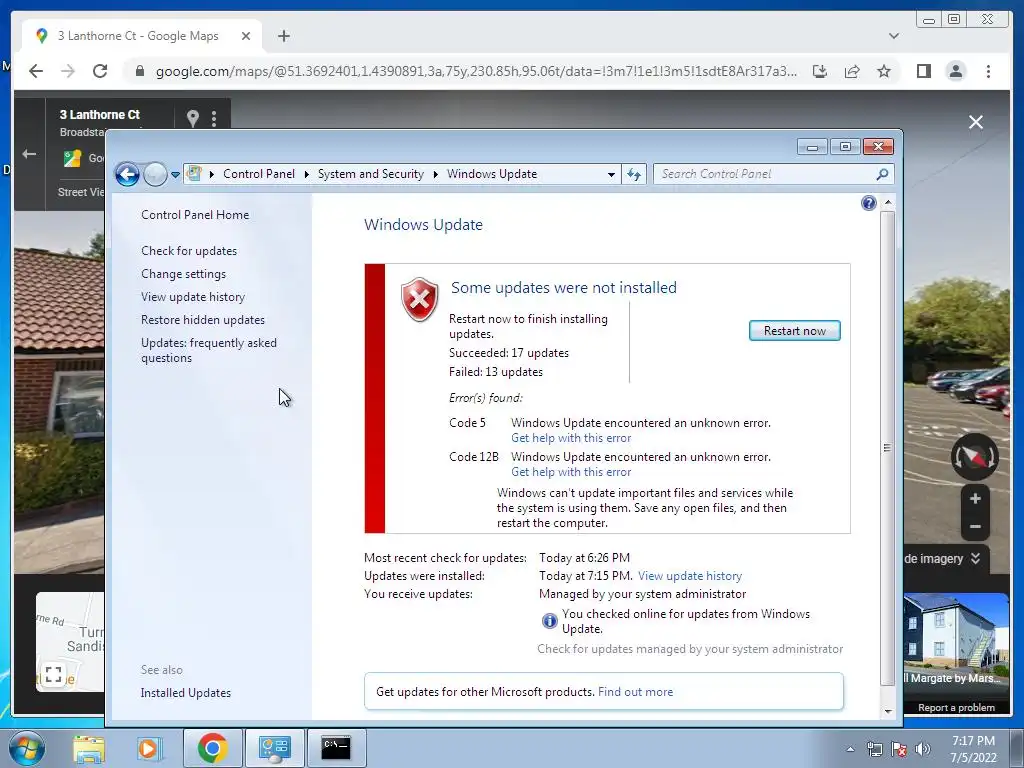Zoom in Street View with plus button
Screen dimensions: 1024x768
(x=975, y=499)
